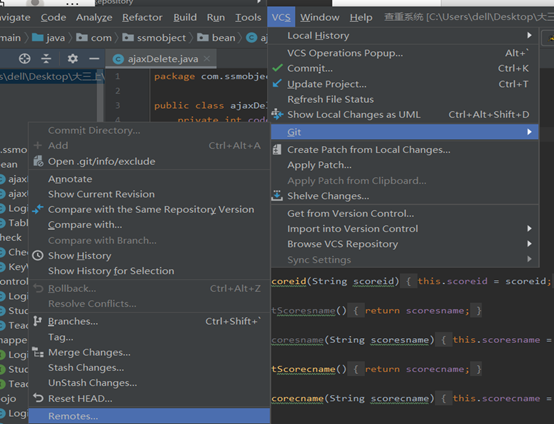This screenshot has width=554, height=424.
Task: Open the Build menu
Action: [x=185, y=17]
